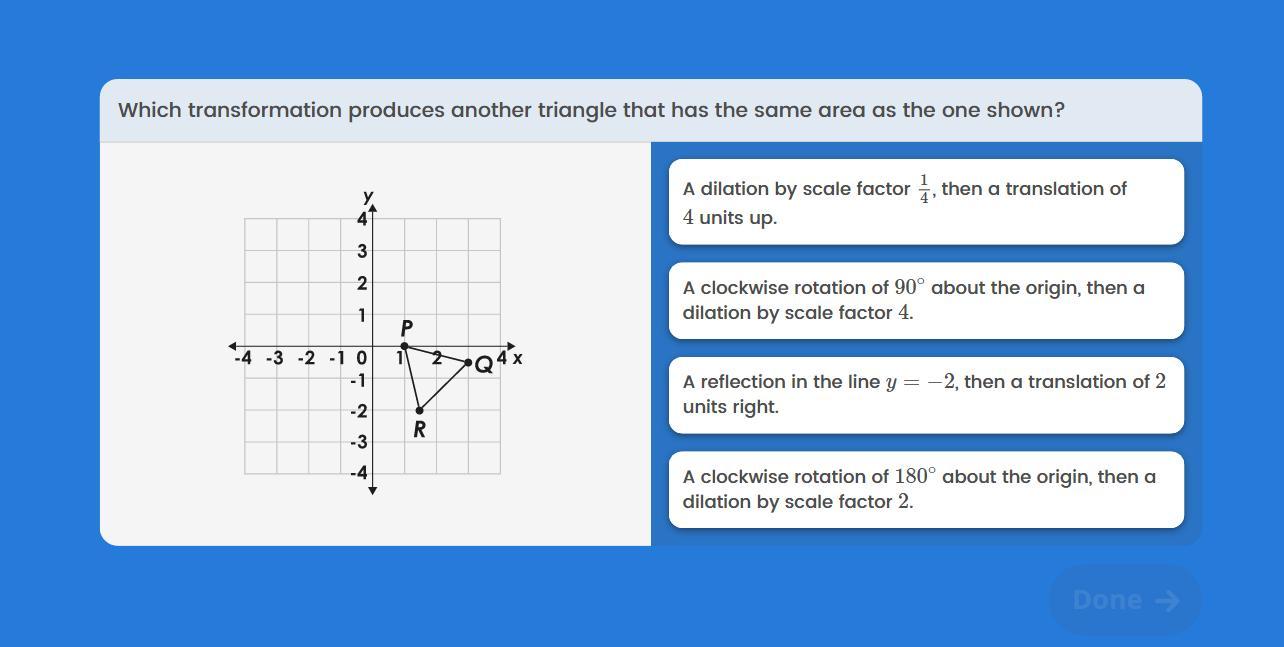Viewport: 1284px width, 647px height.
Task: Select the dilation by 1/4 answer option
Action: pyautogui.click(x=925, y=202)
